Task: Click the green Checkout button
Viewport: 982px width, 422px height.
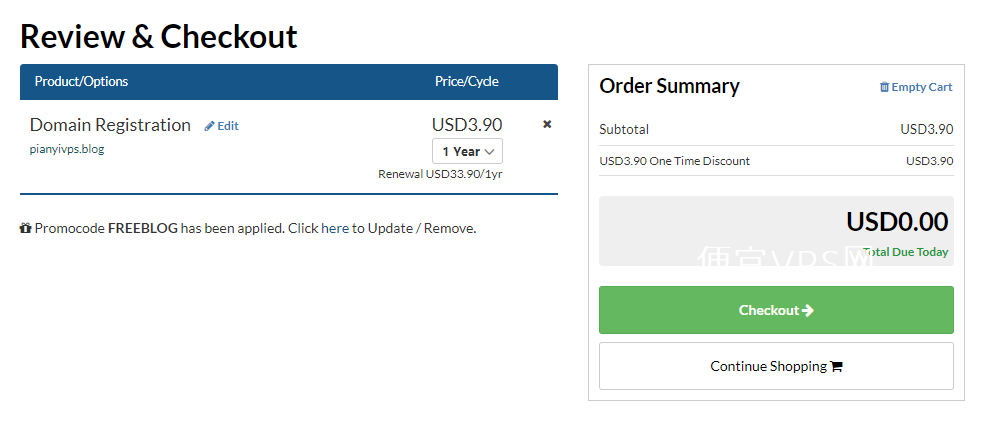Action: tap(776, 310)
